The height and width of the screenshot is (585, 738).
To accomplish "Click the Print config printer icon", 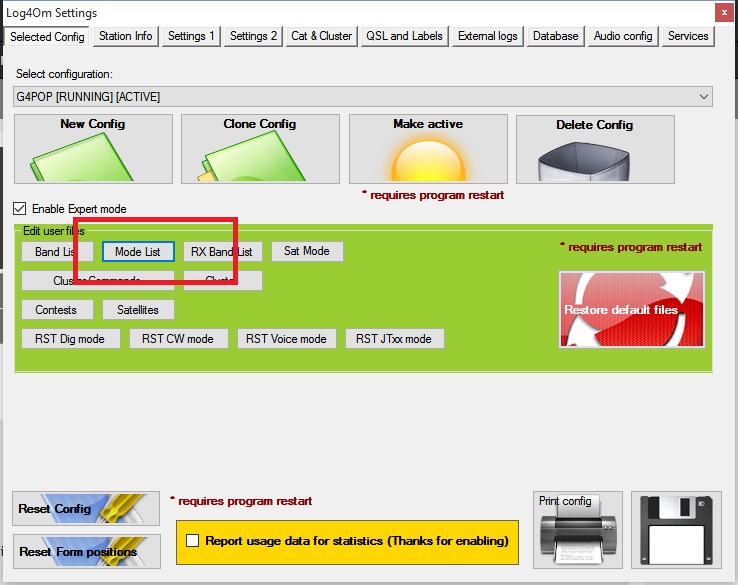I will coord(578,530).
